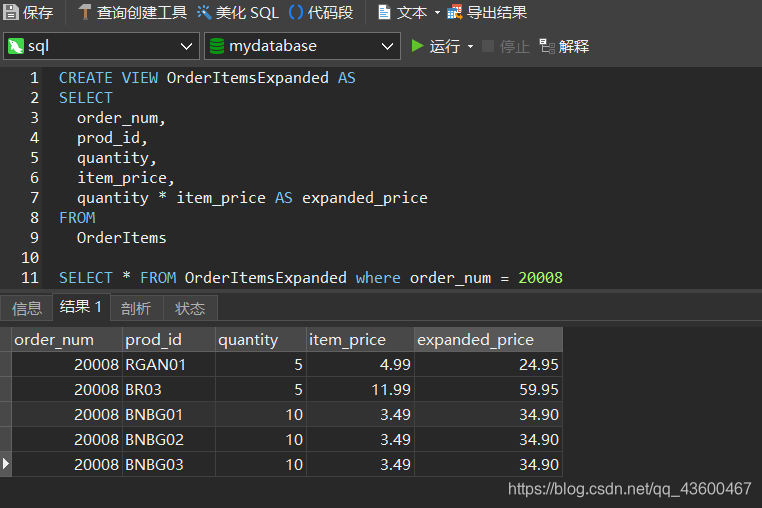
Task: Open the query builder tool icon
Action: 85,12
